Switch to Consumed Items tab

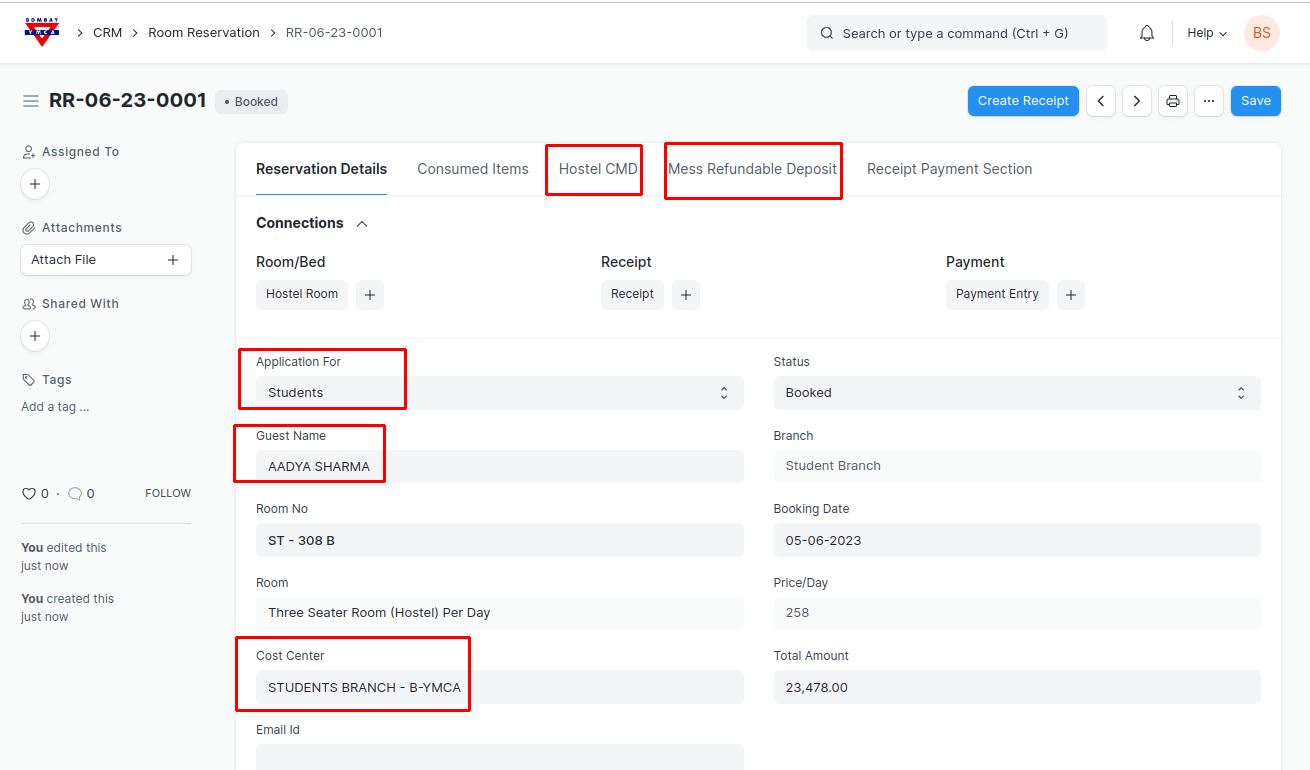pos(473,169)
